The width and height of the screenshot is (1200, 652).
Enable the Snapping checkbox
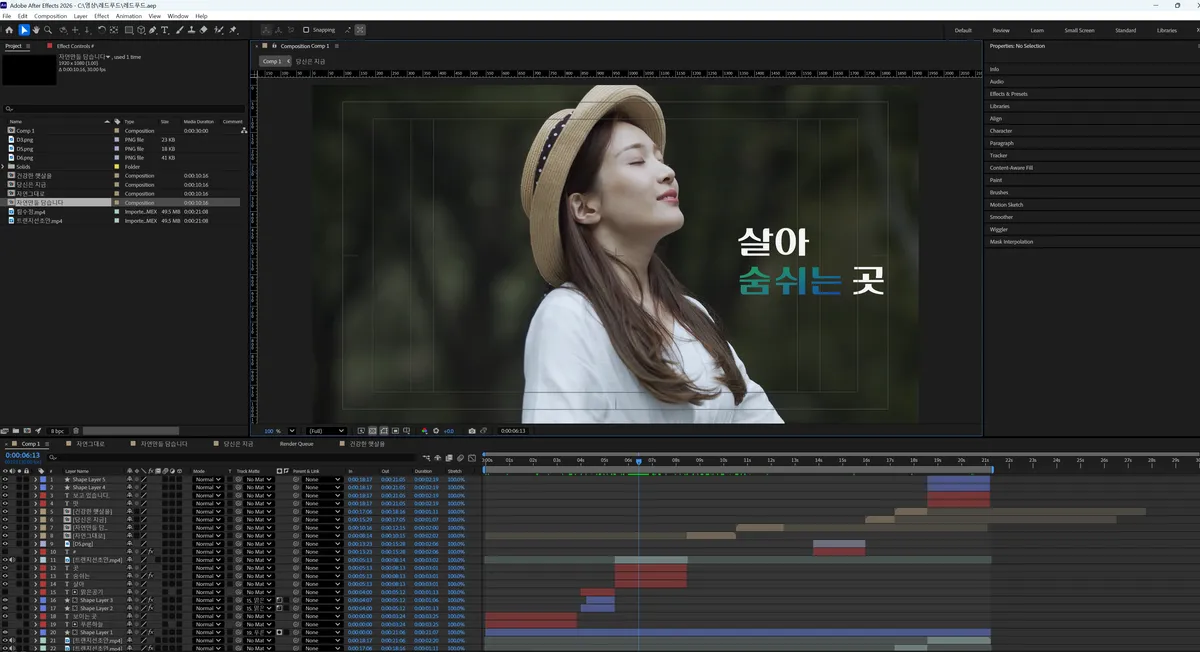pos(306,30)
